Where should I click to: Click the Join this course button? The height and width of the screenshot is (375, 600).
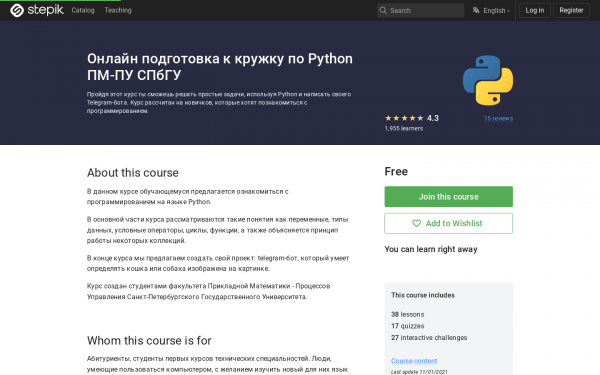point(448,197)
